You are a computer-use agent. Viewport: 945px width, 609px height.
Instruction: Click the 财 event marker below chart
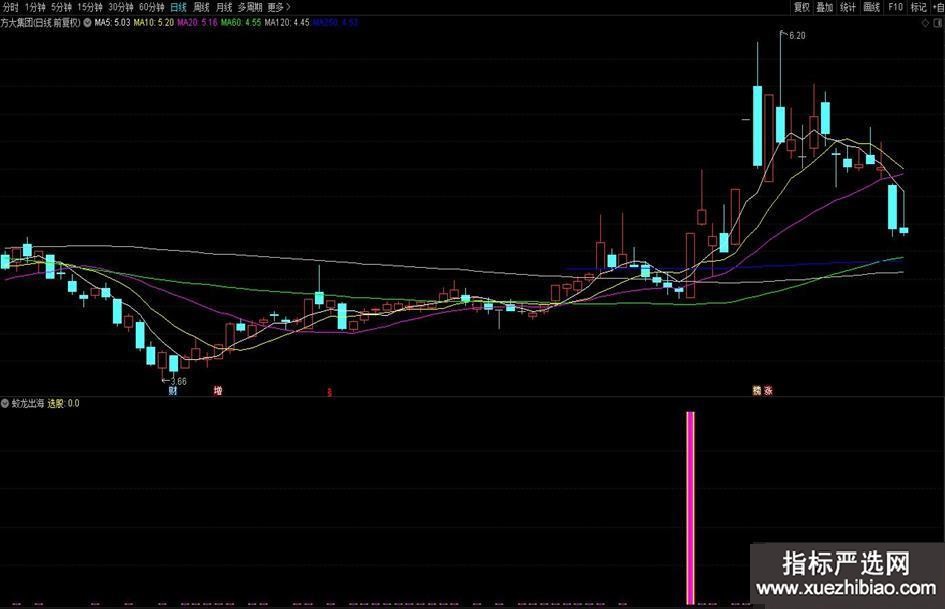point(173,391)
